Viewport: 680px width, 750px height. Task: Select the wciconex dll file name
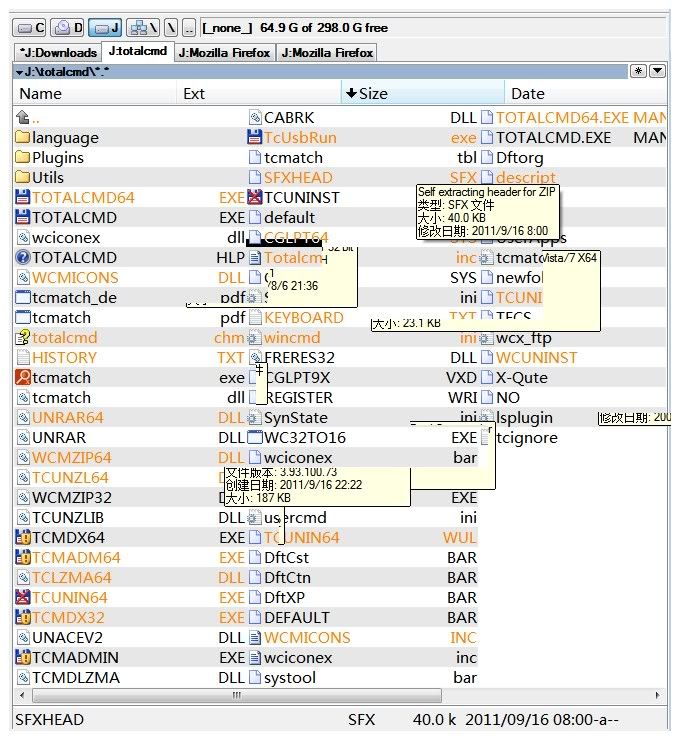tap(66, 237)
